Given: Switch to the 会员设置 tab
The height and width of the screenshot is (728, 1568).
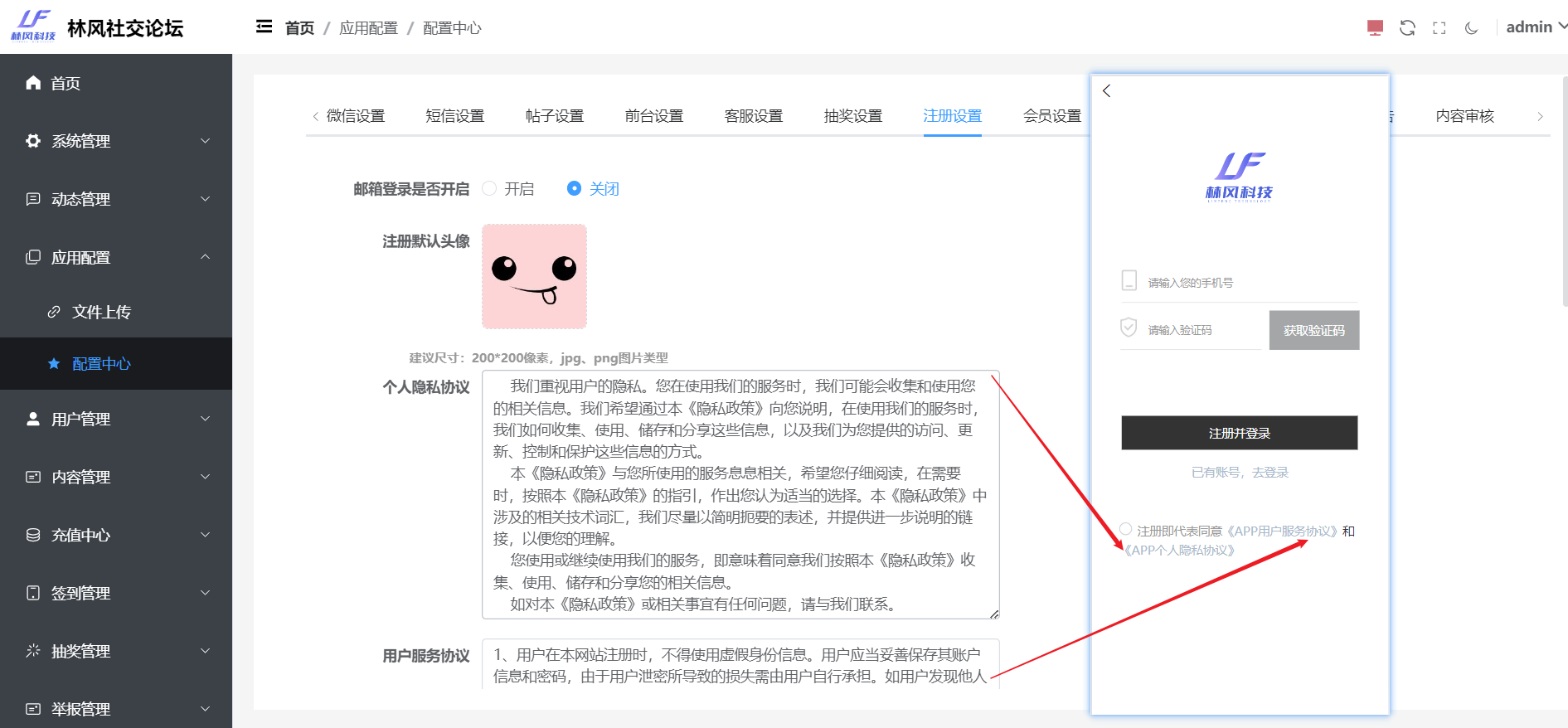Looking at the screenshot, I should tap(1052, 116).
